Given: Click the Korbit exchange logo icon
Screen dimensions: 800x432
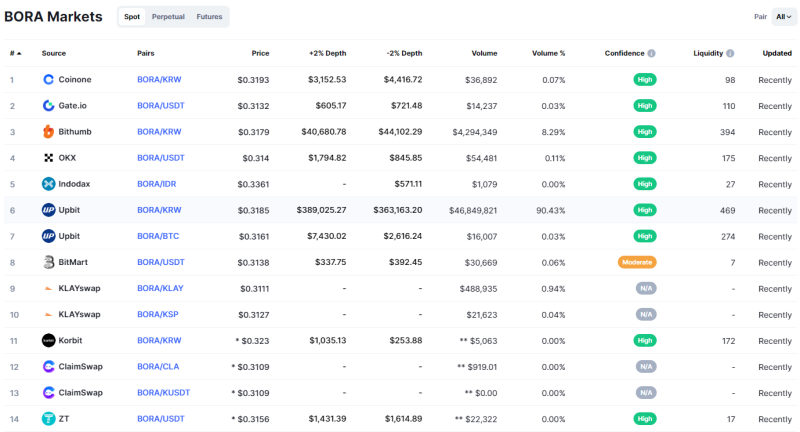Looking at the screenshot, I should coord(48,341).
